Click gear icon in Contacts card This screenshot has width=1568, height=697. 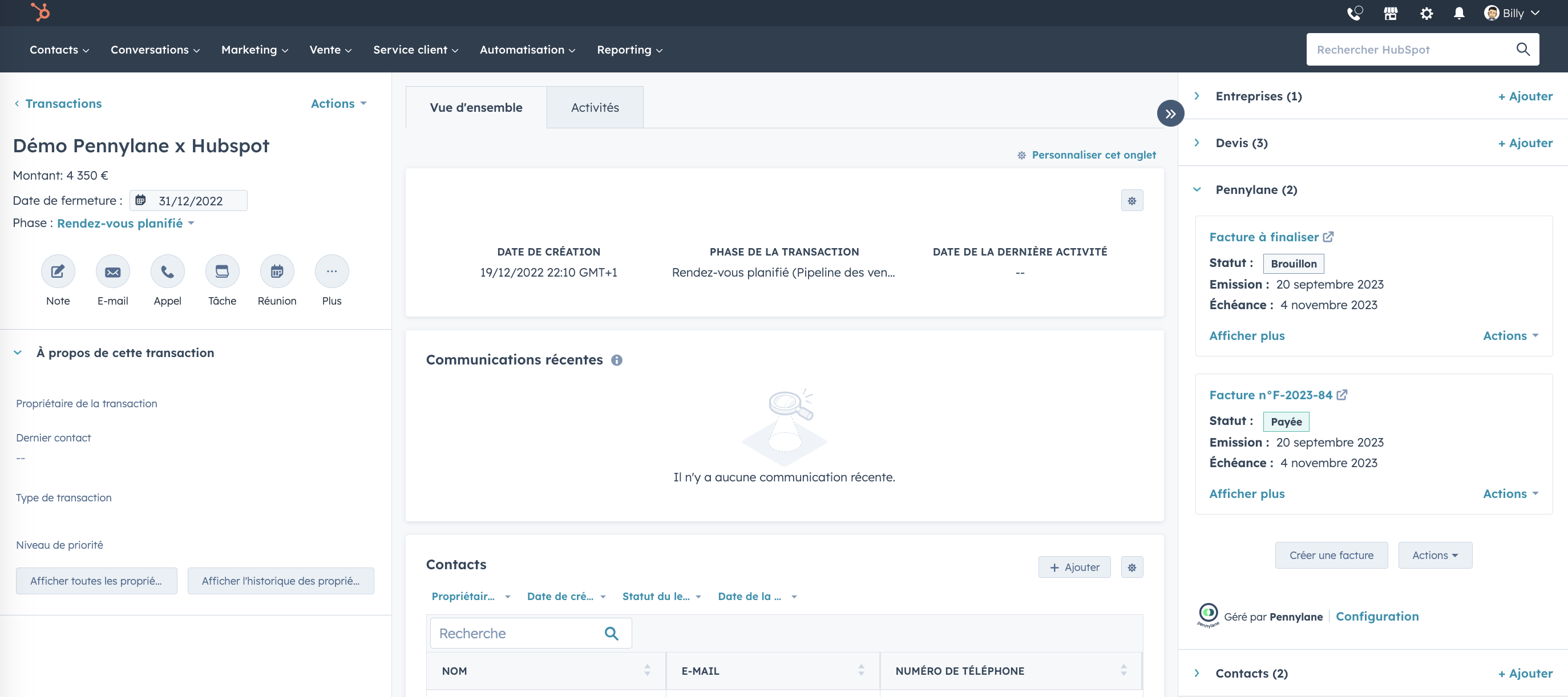1132,568
